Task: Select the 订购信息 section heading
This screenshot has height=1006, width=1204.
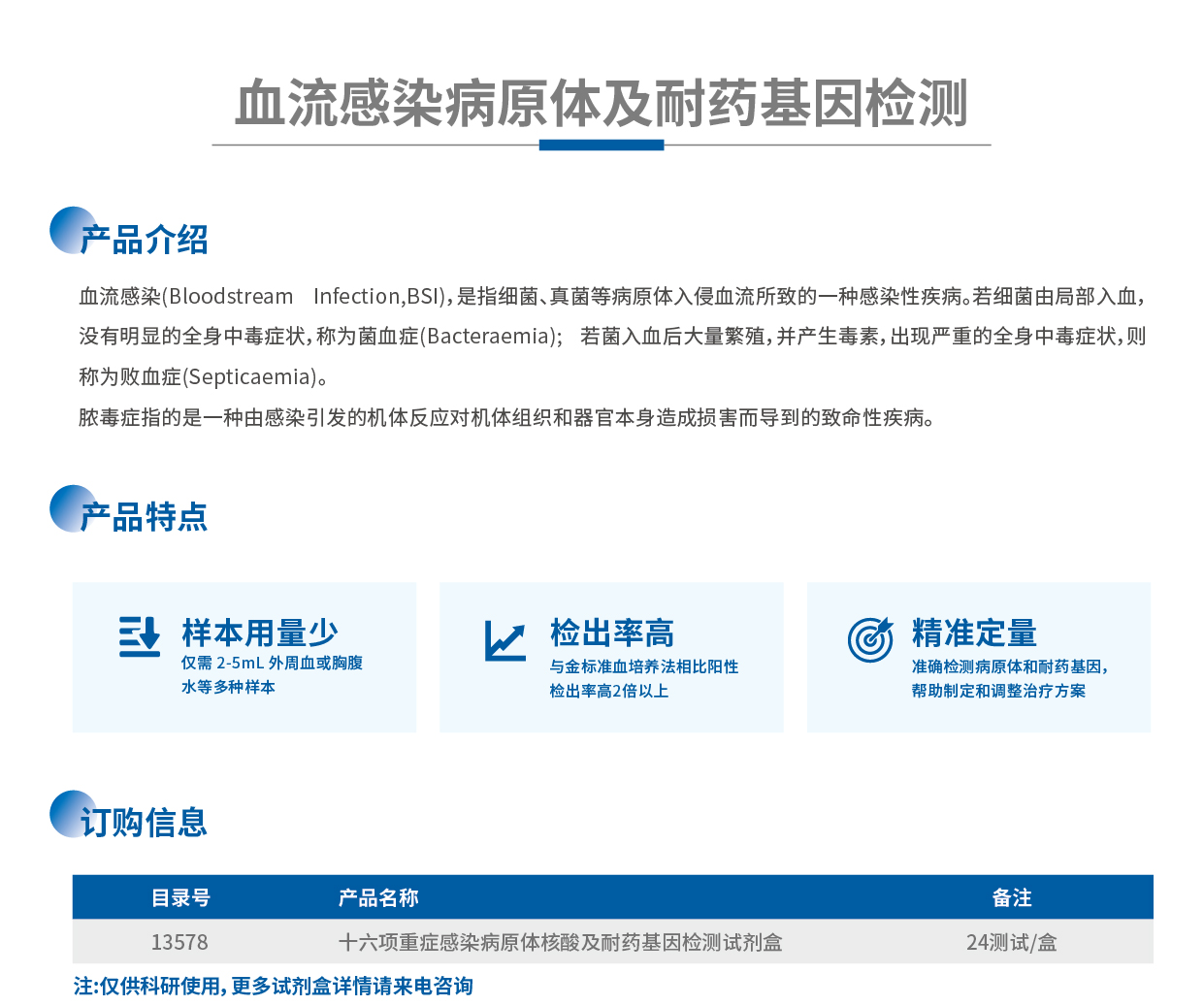Action: tap(145, 823)
